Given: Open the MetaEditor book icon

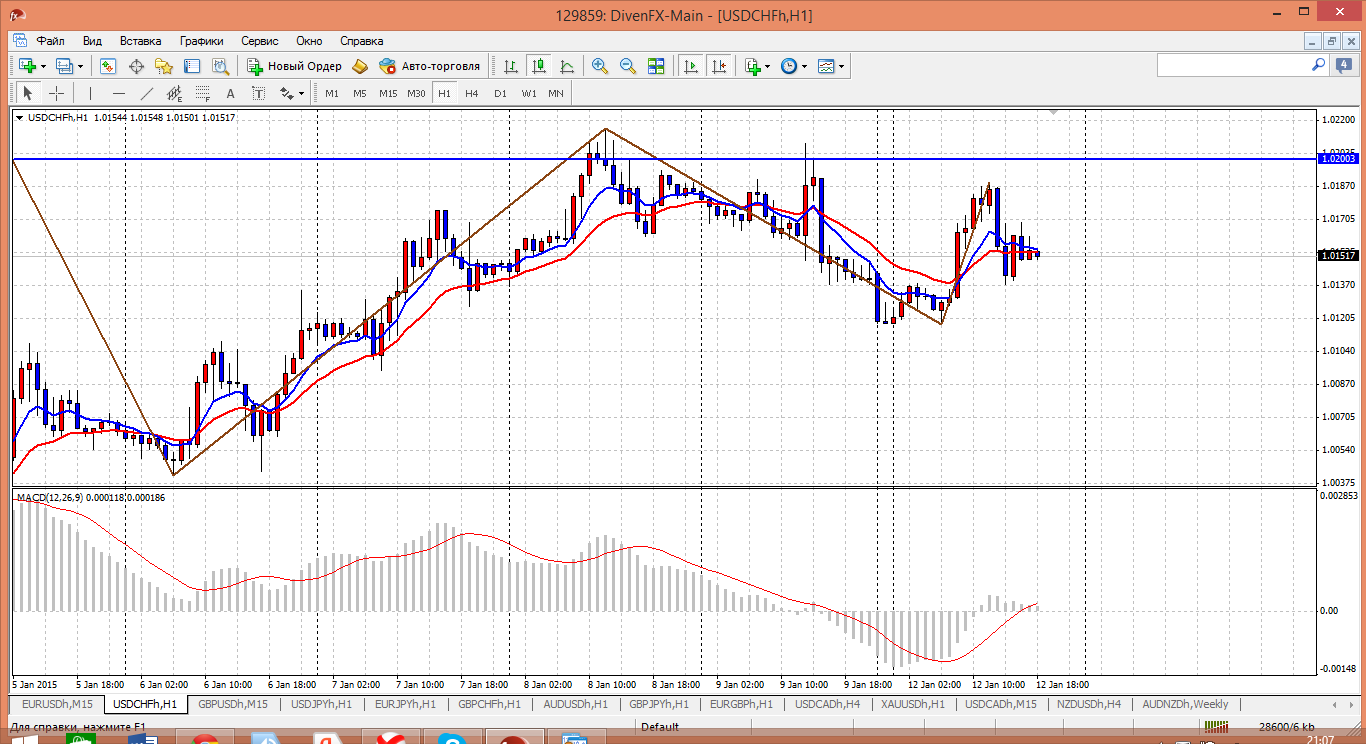Looking at the screenshot, I should coord(360,66).
